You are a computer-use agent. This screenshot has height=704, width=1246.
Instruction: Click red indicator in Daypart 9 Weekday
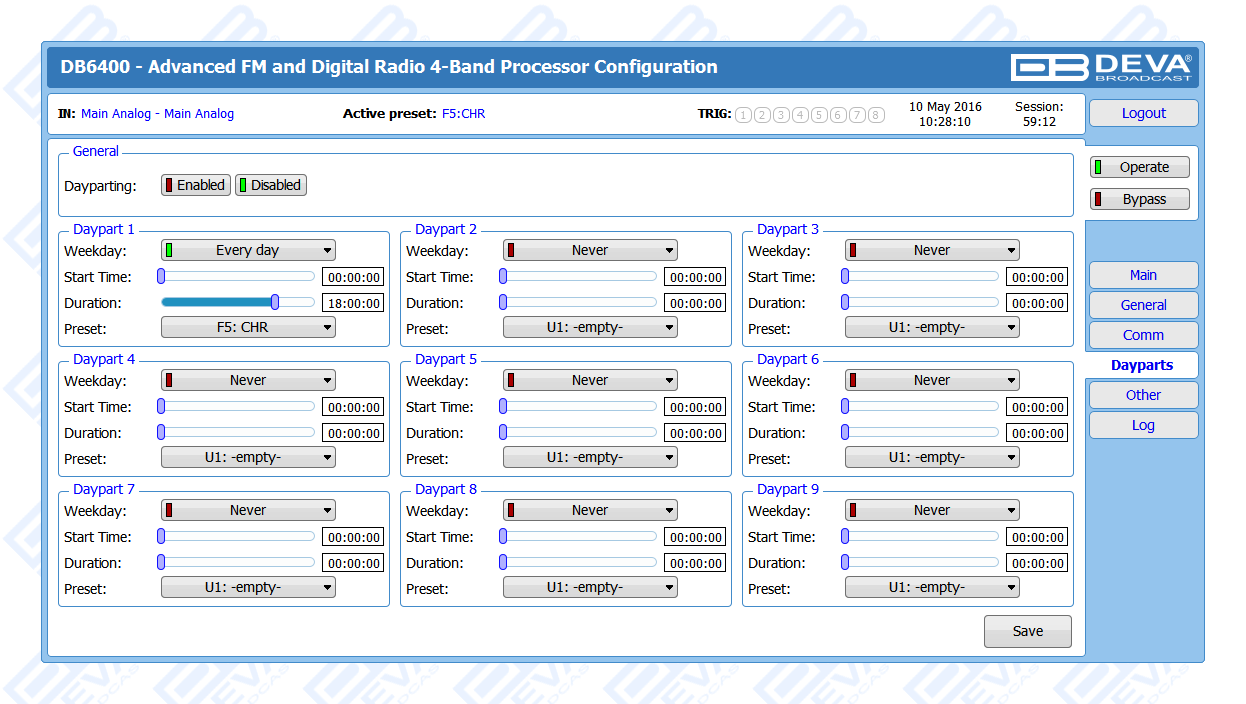(853, 510)
